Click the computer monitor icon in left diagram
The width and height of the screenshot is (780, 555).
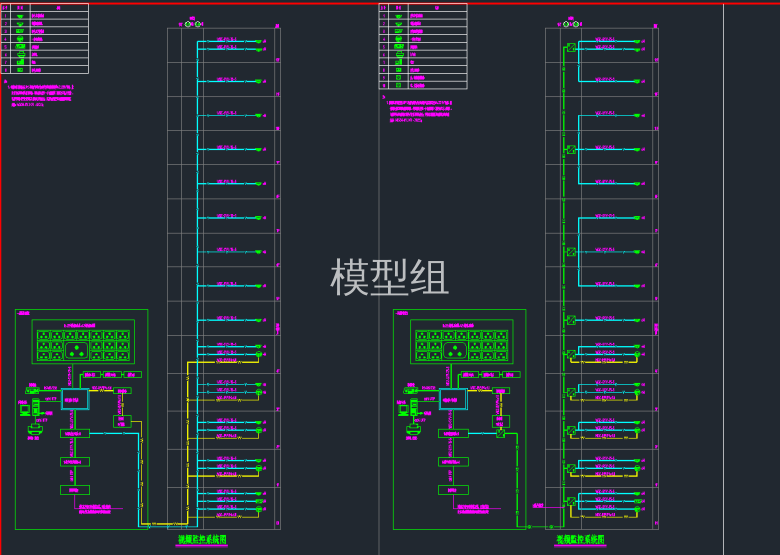24,408
